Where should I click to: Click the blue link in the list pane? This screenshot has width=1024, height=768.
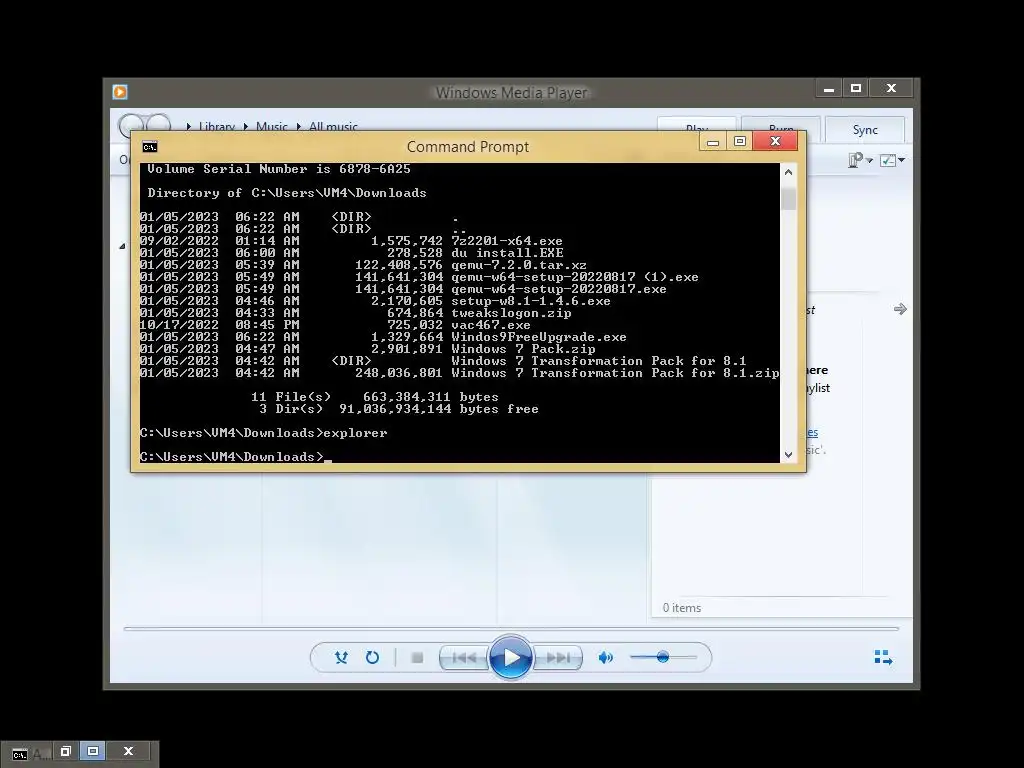(812, 432)
